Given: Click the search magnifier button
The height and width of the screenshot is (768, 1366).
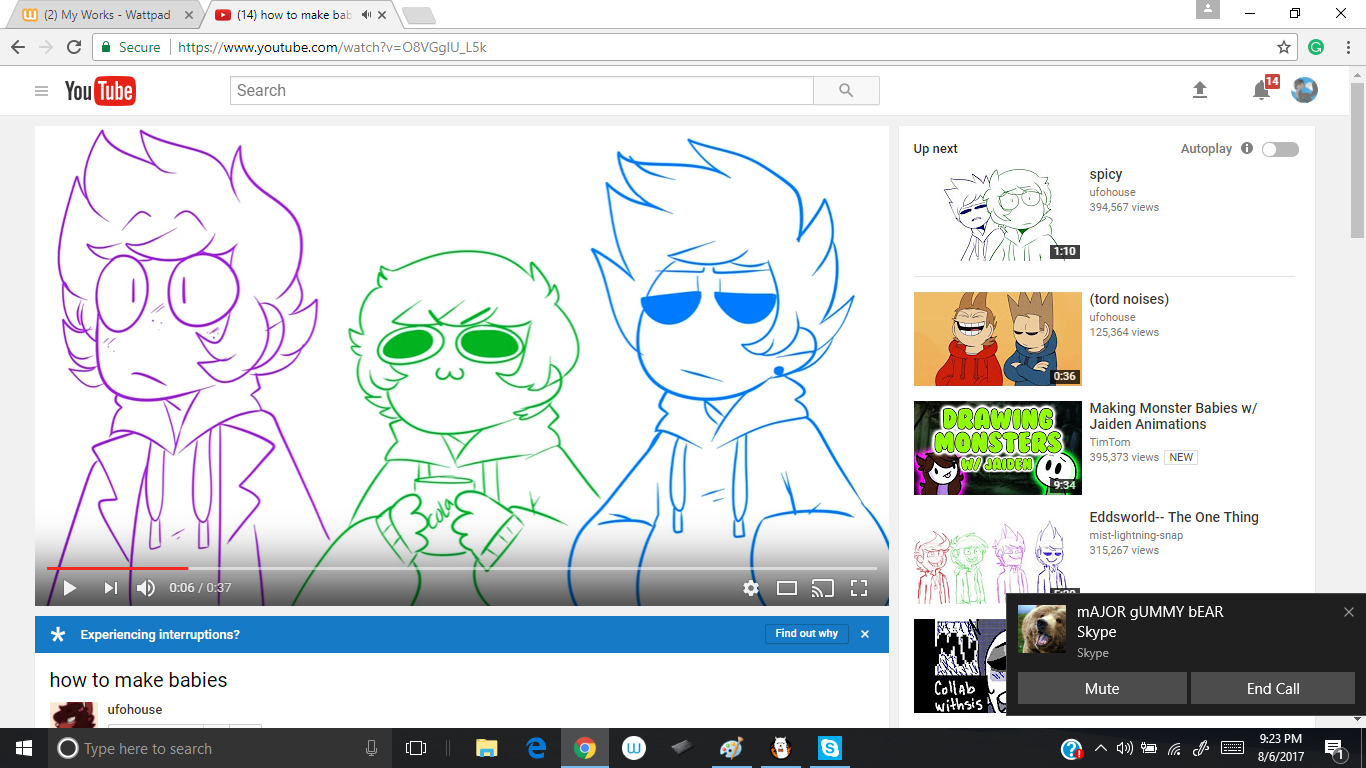Looking at the screenshot, I should (846, 90).
